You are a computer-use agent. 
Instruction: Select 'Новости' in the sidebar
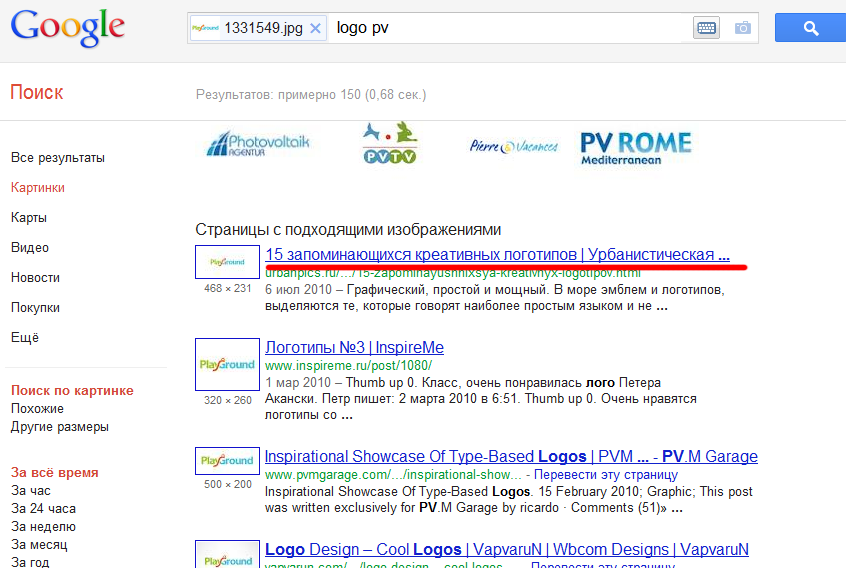click(35, 278)
